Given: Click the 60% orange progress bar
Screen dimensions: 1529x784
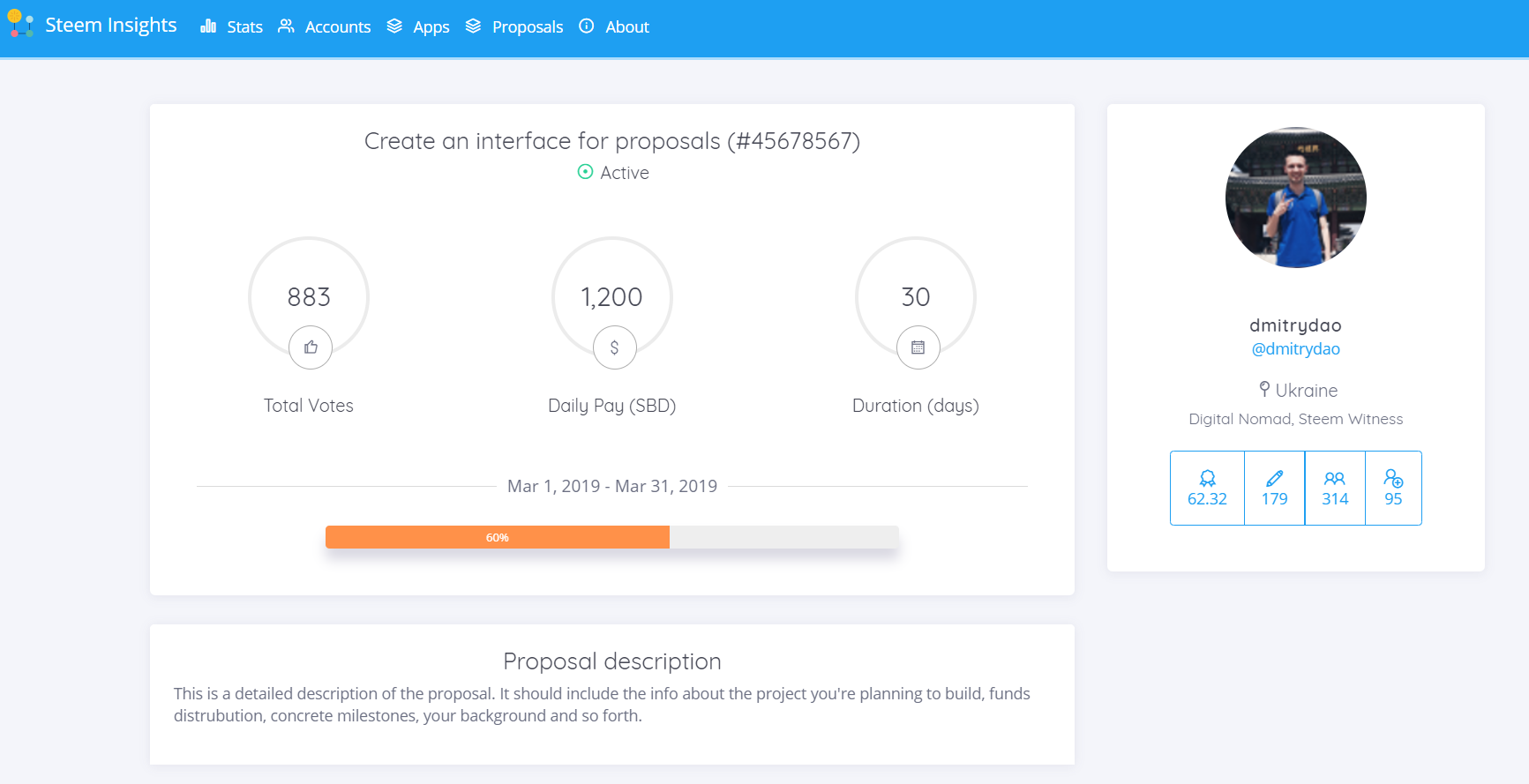Looking at the screenshot, I should (498, 537).
